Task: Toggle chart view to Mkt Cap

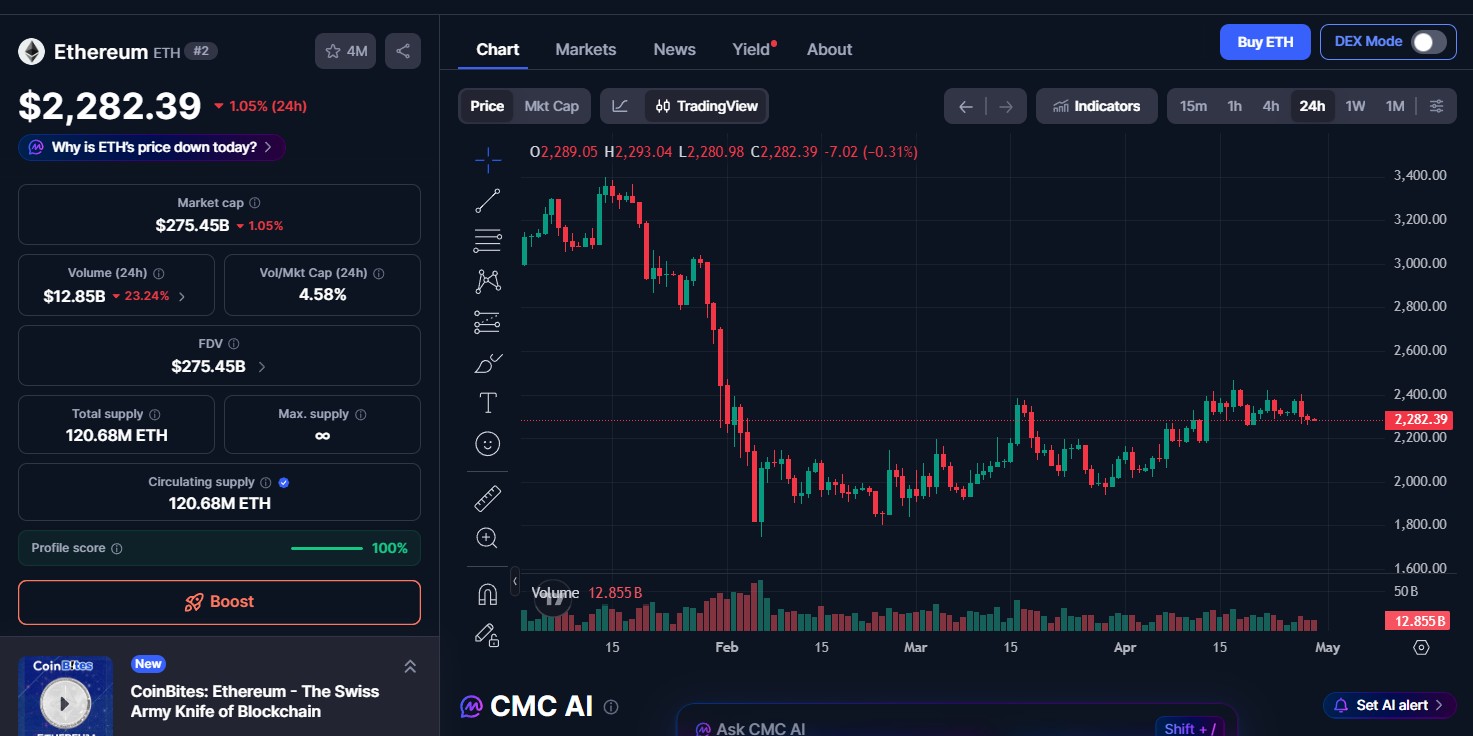Action: [x=551, y=105]
